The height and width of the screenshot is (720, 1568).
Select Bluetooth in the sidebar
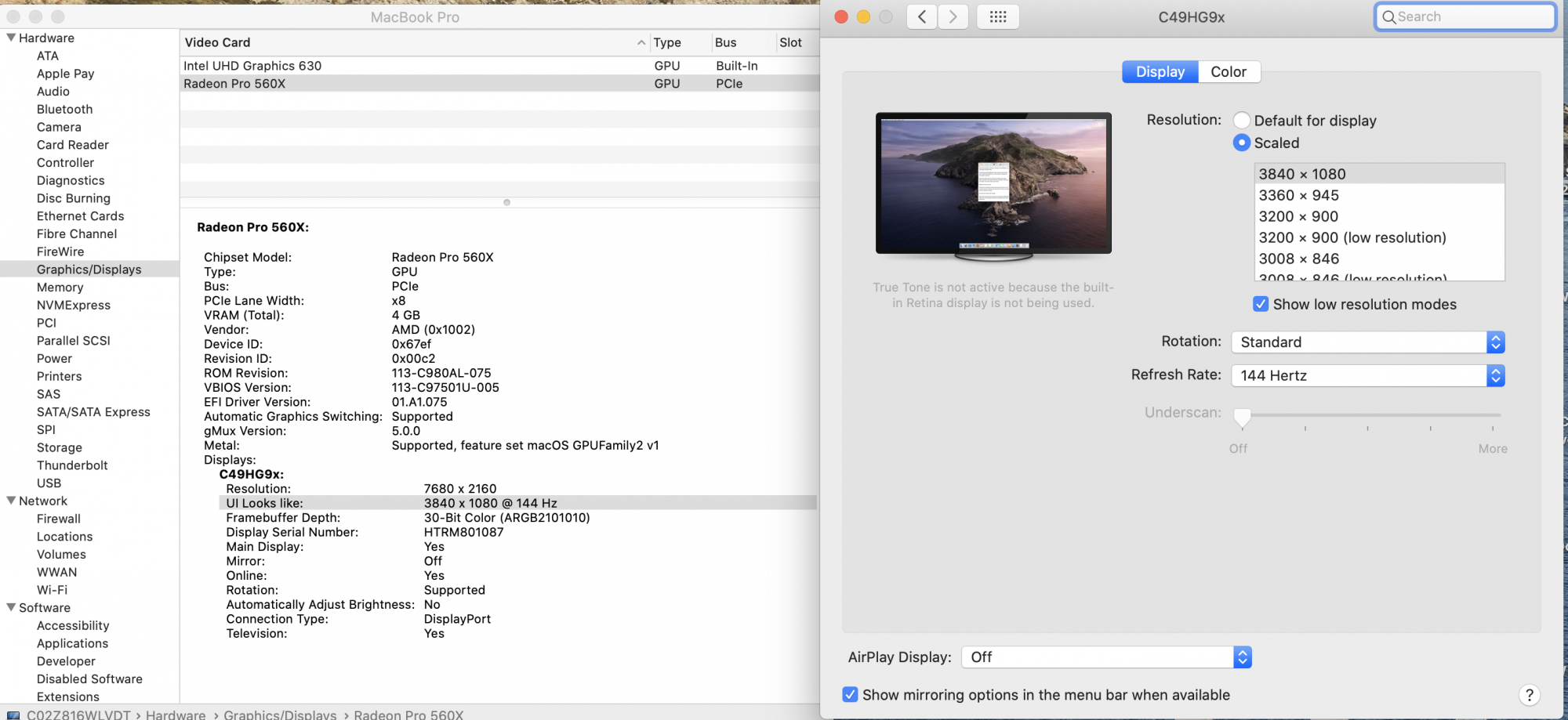[65, 109]
